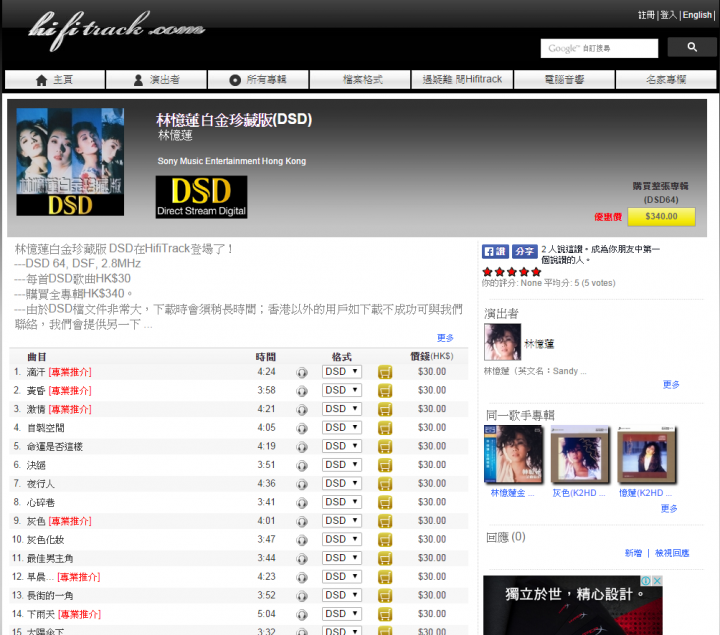720x635 pixels.
Task: Click the 獨立於世 advertisement banner
Action: pos(573,605)
